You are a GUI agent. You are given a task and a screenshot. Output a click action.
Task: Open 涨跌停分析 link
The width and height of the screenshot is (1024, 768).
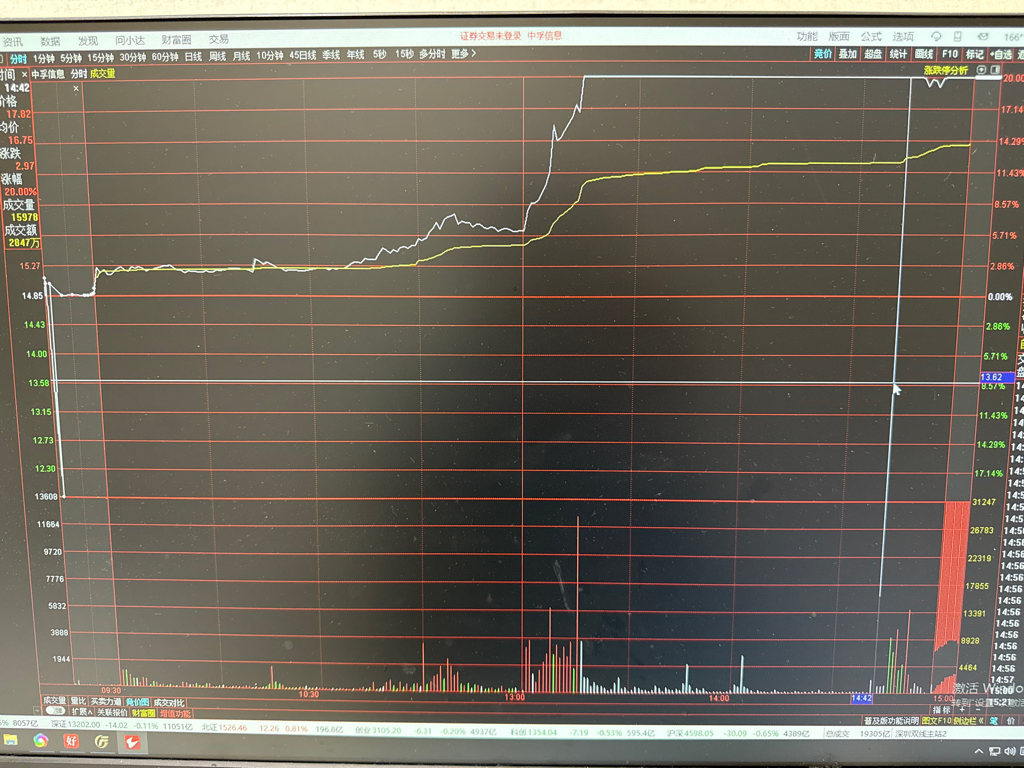pyautogui.click(x=946, y=70)
